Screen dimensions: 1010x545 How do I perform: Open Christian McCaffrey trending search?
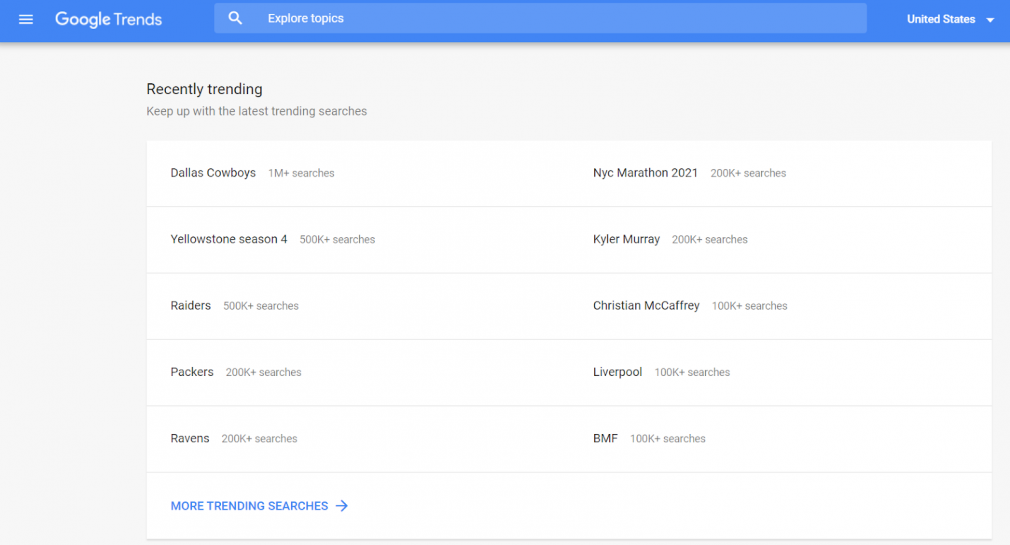coord(646,305)
